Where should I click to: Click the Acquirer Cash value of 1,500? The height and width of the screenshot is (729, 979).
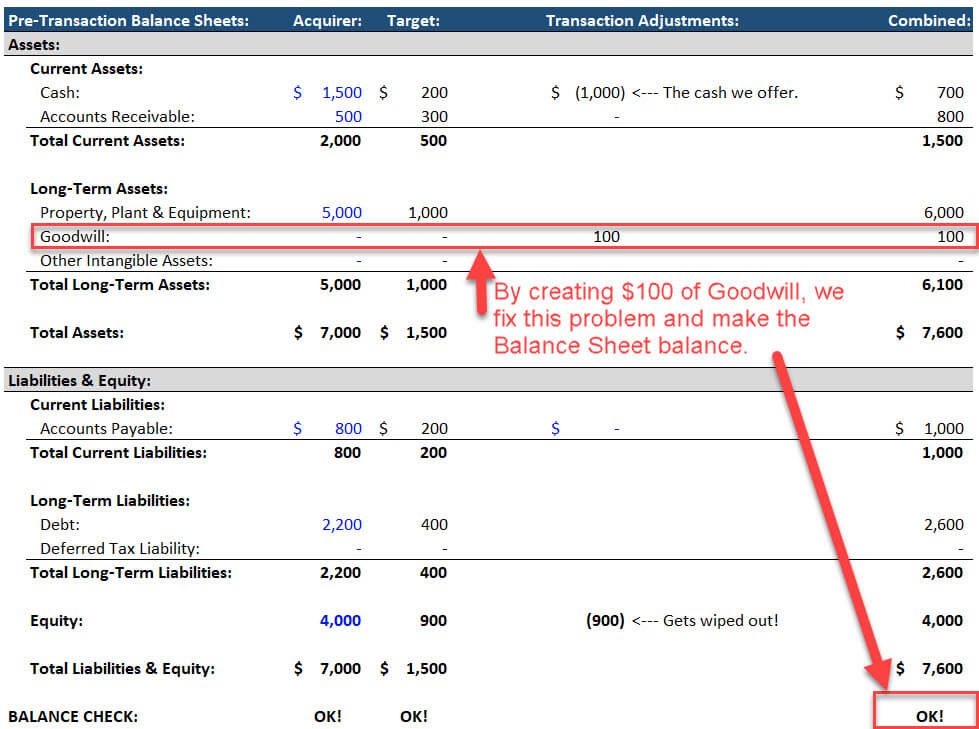(340, 92)
